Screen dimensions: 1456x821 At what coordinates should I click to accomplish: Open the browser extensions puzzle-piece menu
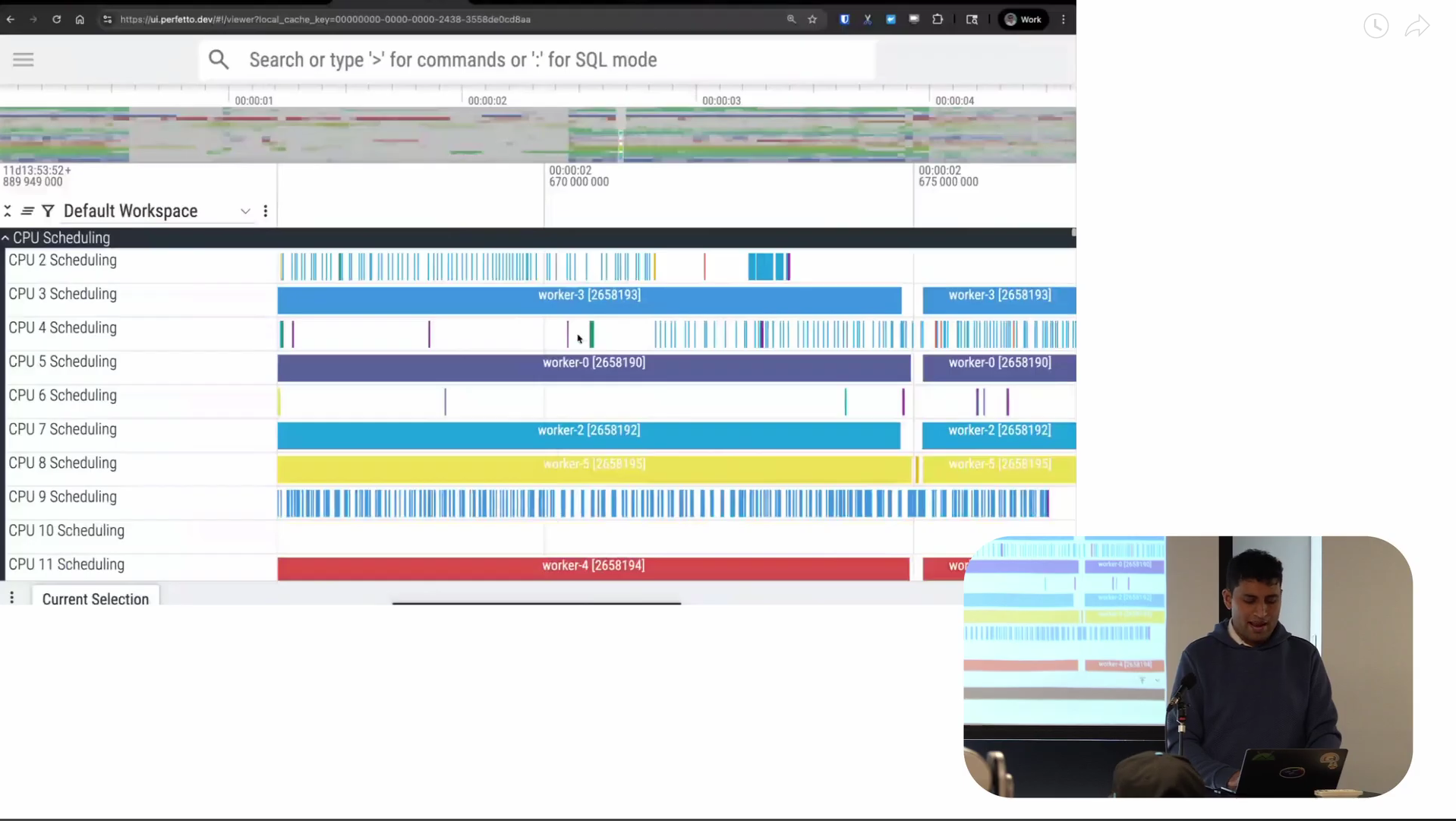[x=938, y=20]
